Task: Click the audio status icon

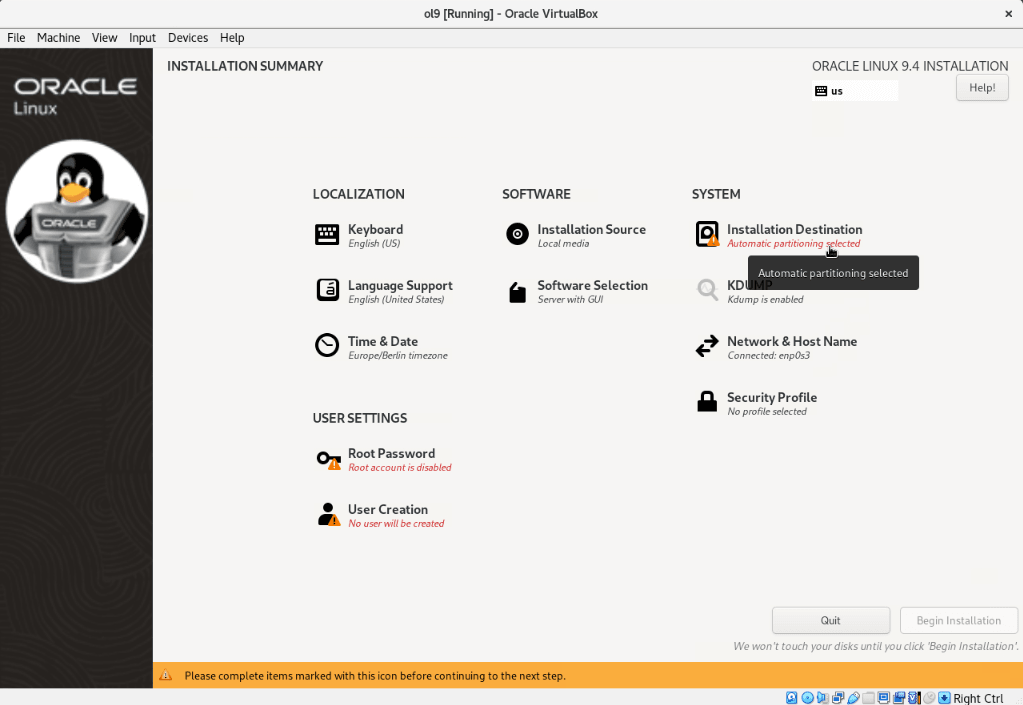Action: (822, 698)
